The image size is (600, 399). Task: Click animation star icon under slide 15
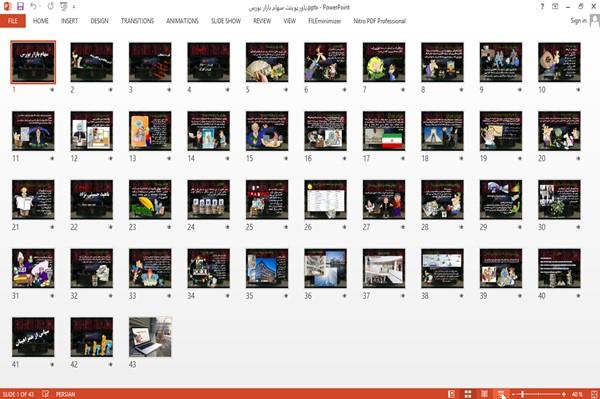coord(286,158)
